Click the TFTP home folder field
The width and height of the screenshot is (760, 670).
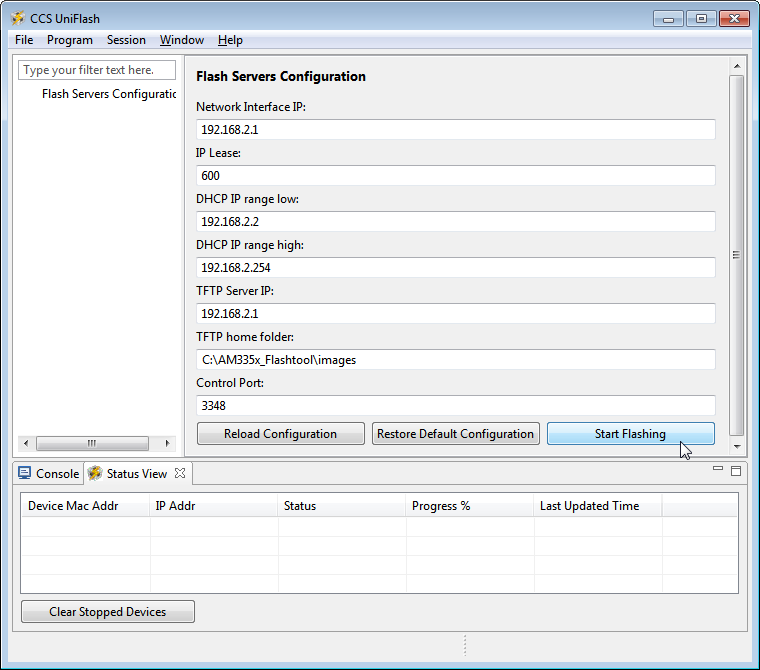[x=456, y=360]
